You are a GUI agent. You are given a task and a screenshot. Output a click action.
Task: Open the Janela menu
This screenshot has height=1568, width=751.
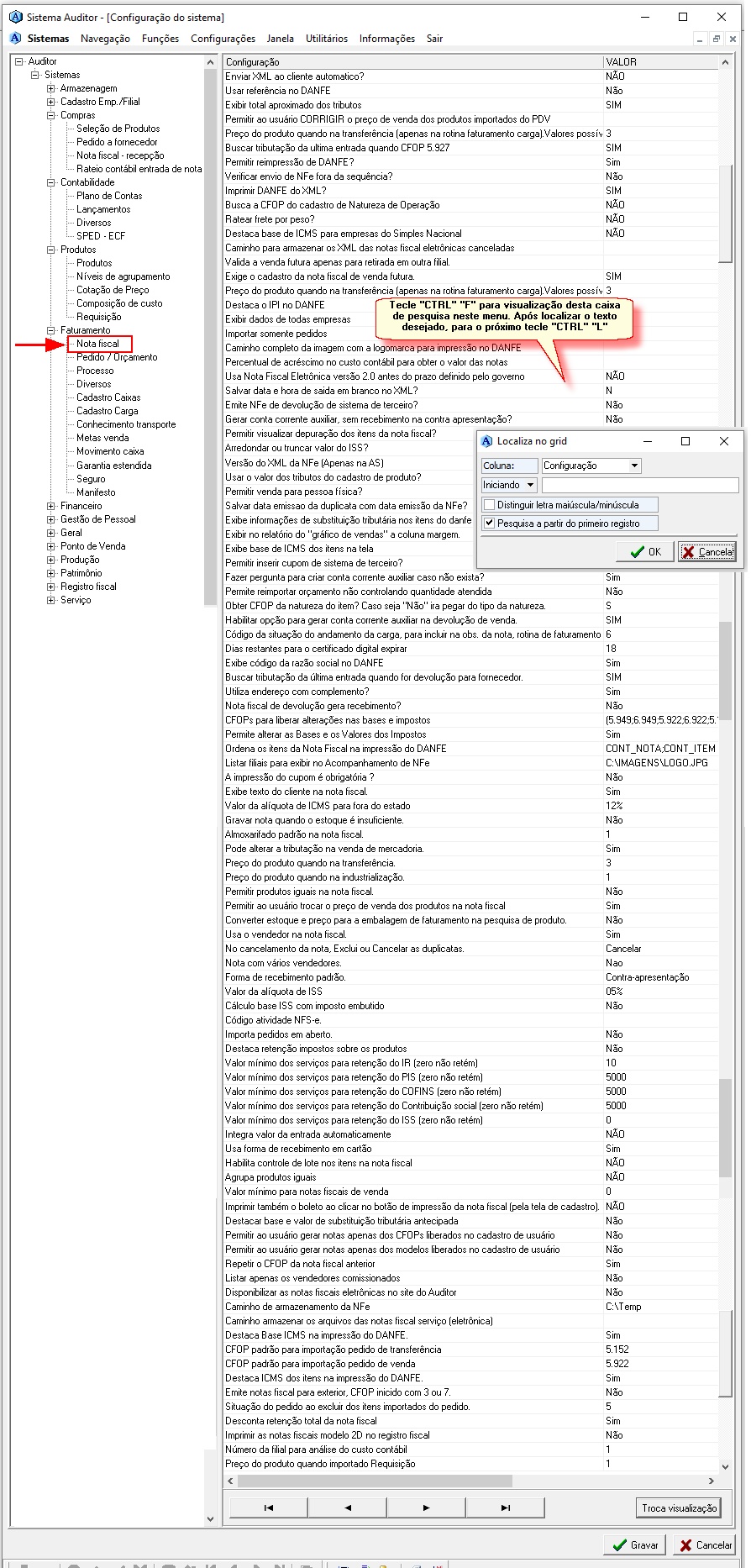tap(281, 39)
